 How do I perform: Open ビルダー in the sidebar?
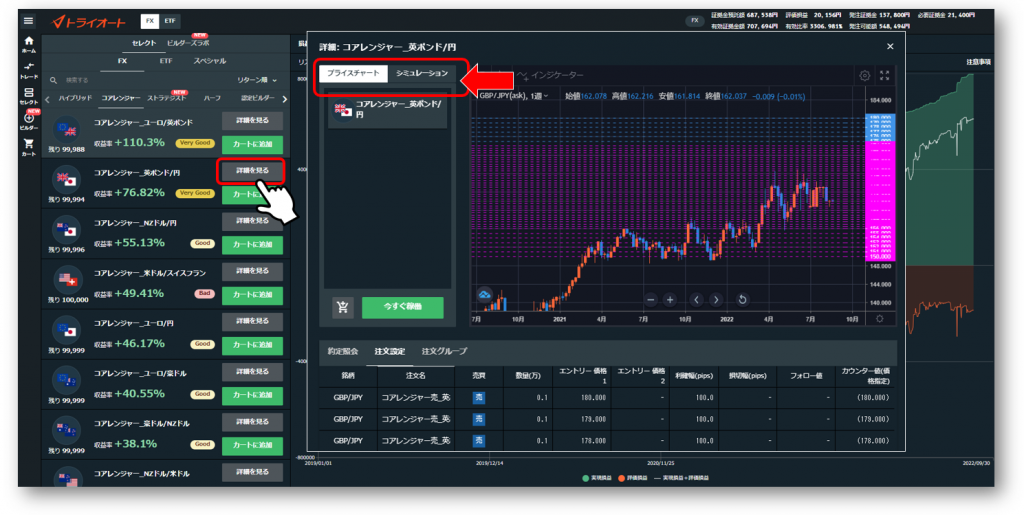29,122
